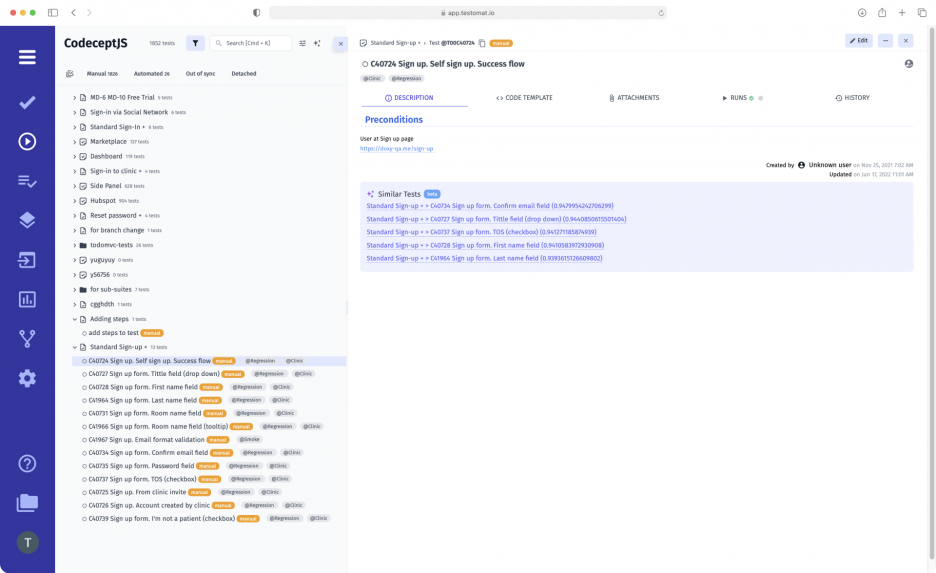Viewport: 936px width, 573px height.
Task: Open the doxy-qa.me sign-up link
Action: coord(396,149)
